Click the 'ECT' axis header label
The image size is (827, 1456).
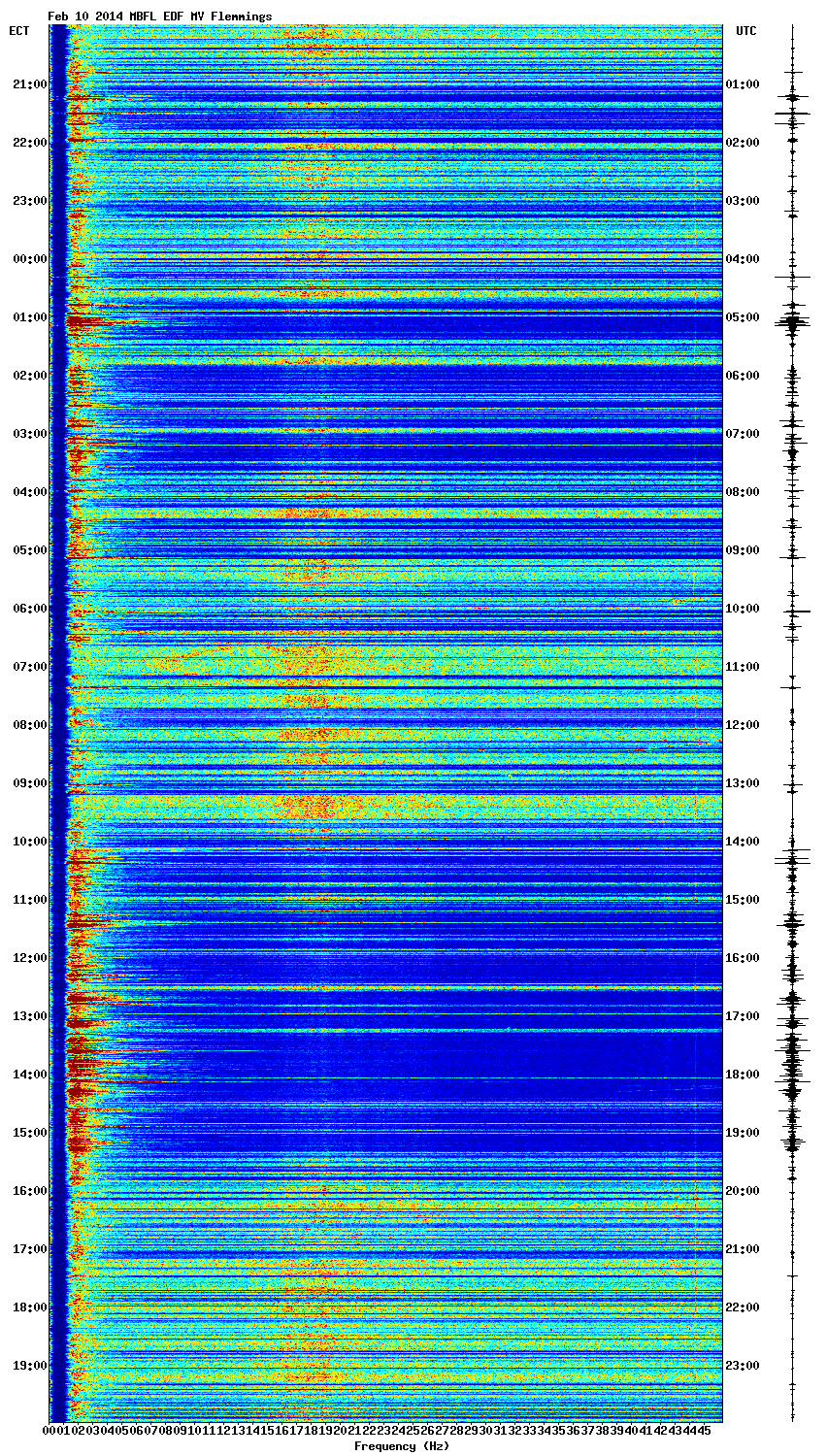pos(19,31)
